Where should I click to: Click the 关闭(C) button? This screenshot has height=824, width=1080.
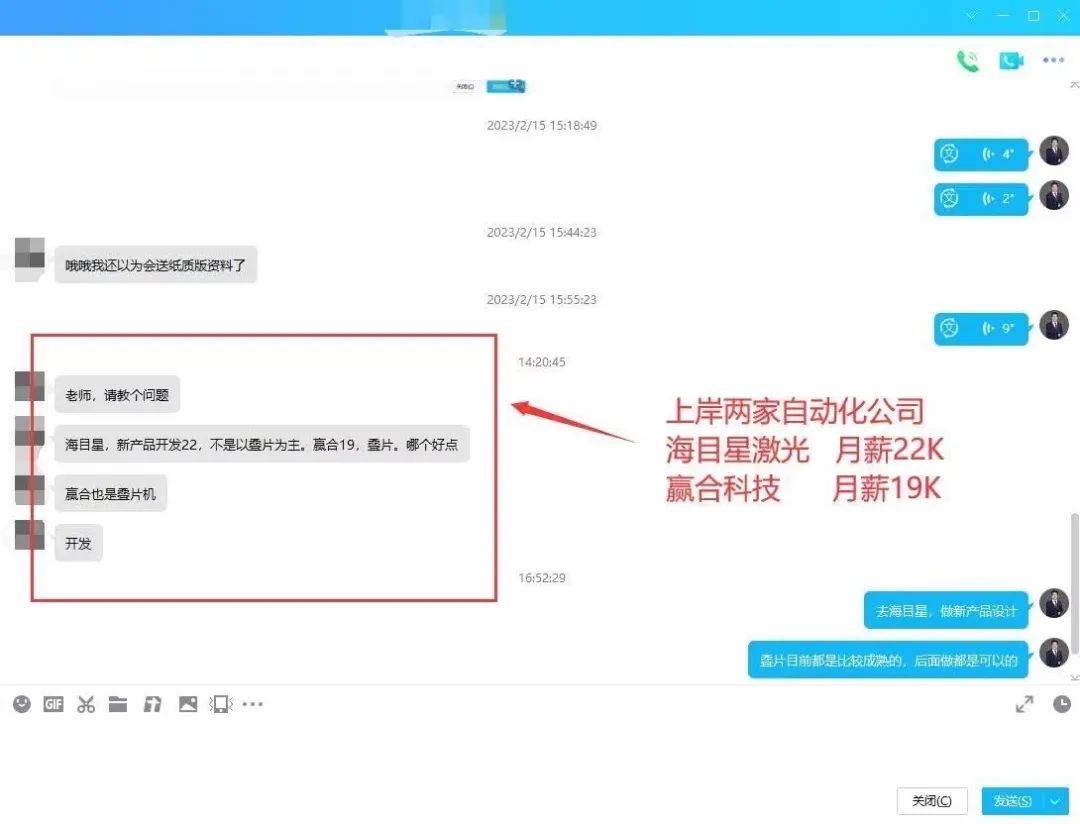click(x=932, y=801)
